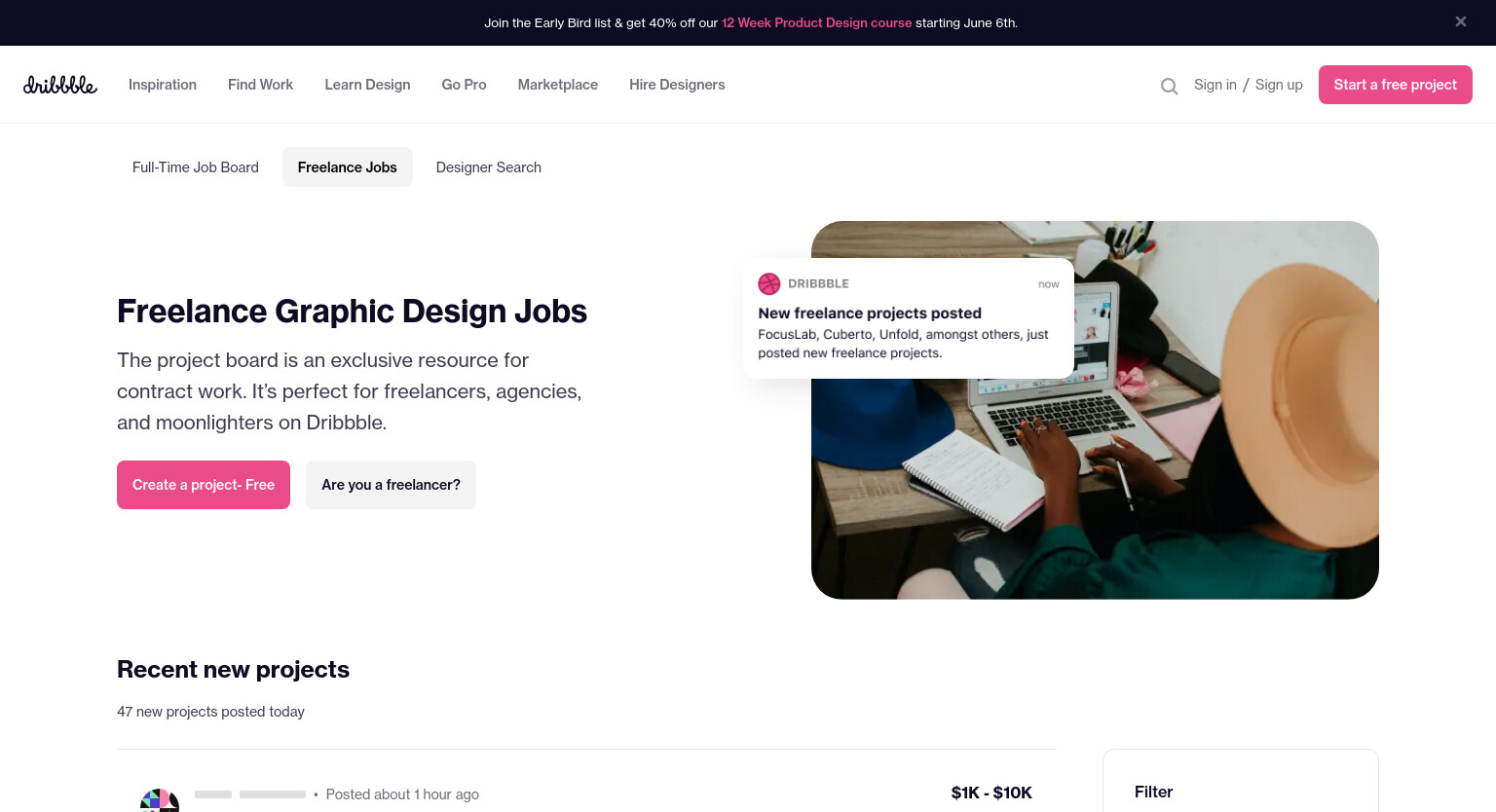This screenshot has height=812, width=1496.
Task: Click the $1K - $10K budget text
Action: click(991, 793)
